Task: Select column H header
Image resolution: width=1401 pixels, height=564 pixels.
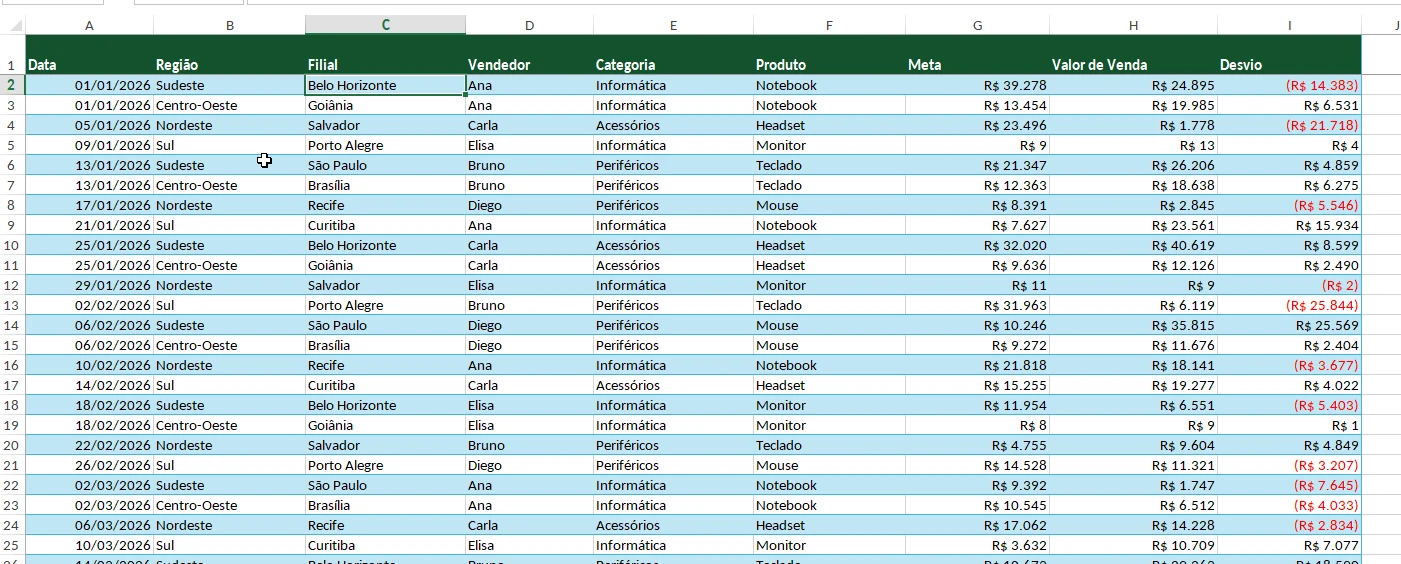Action: tap(1134, 25)
